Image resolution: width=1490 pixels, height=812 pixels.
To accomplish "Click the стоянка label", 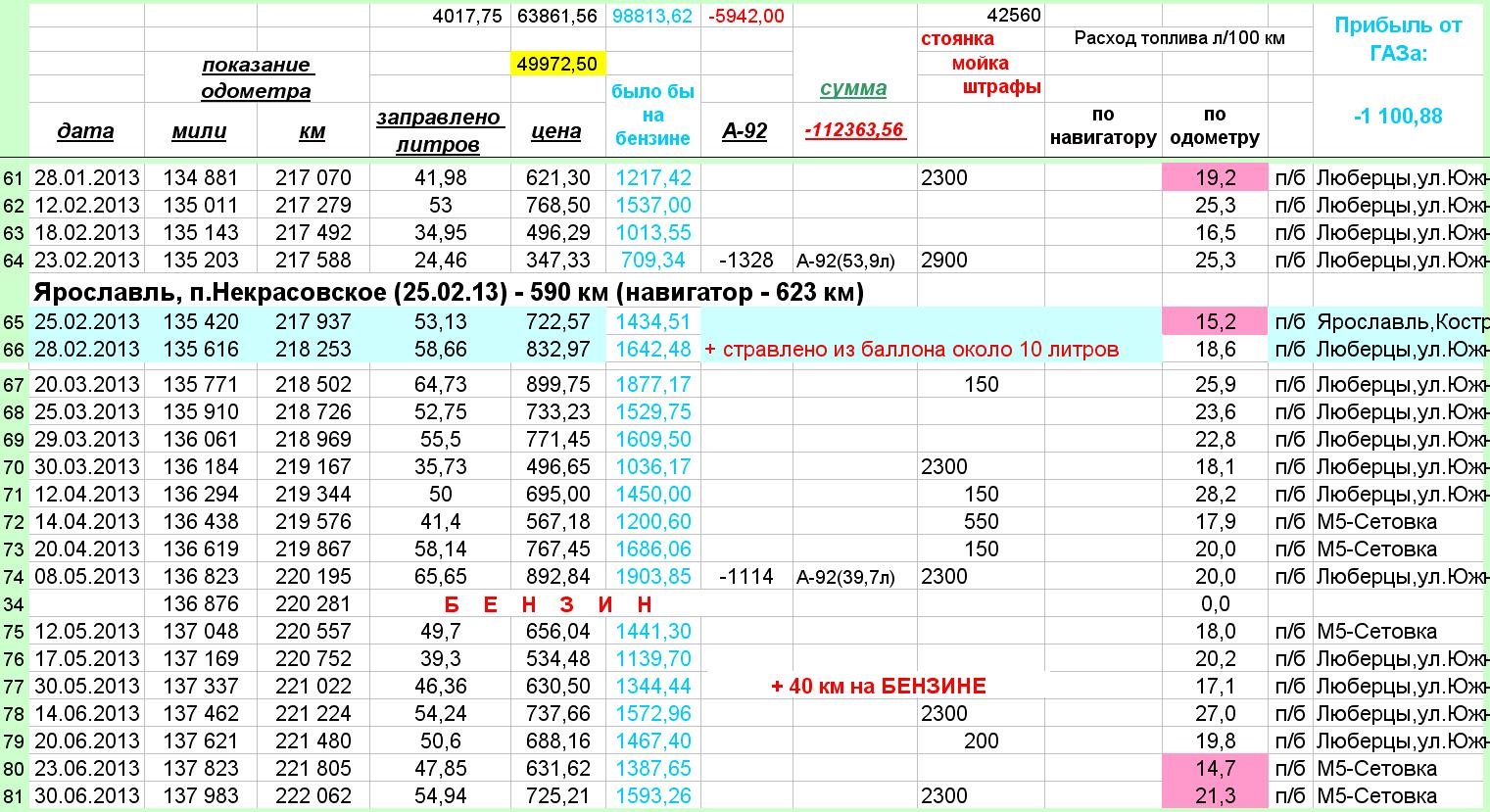I will click(957, 39).
